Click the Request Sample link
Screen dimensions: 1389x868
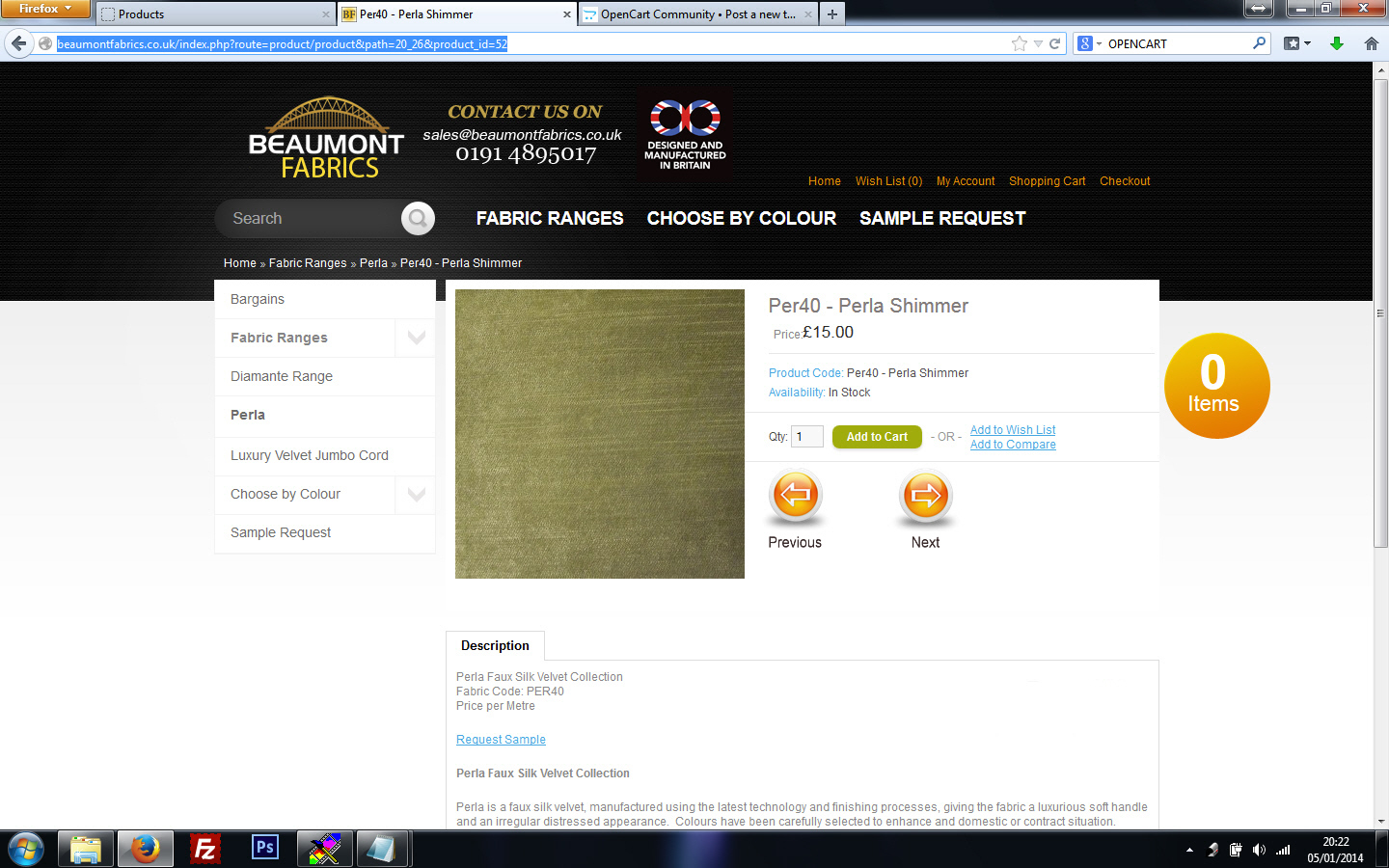pyautogui.click(x=501, y=740)
